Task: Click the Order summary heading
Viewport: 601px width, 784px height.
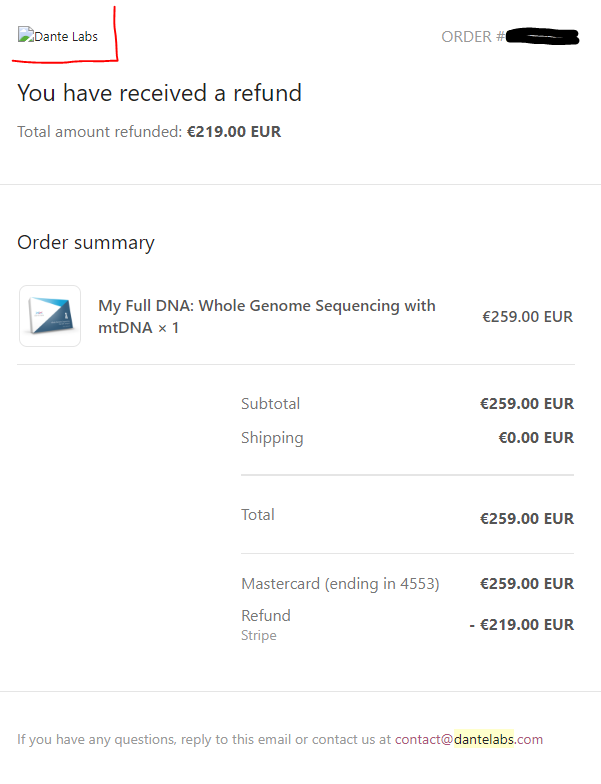Action: click(x=86, y=242)
